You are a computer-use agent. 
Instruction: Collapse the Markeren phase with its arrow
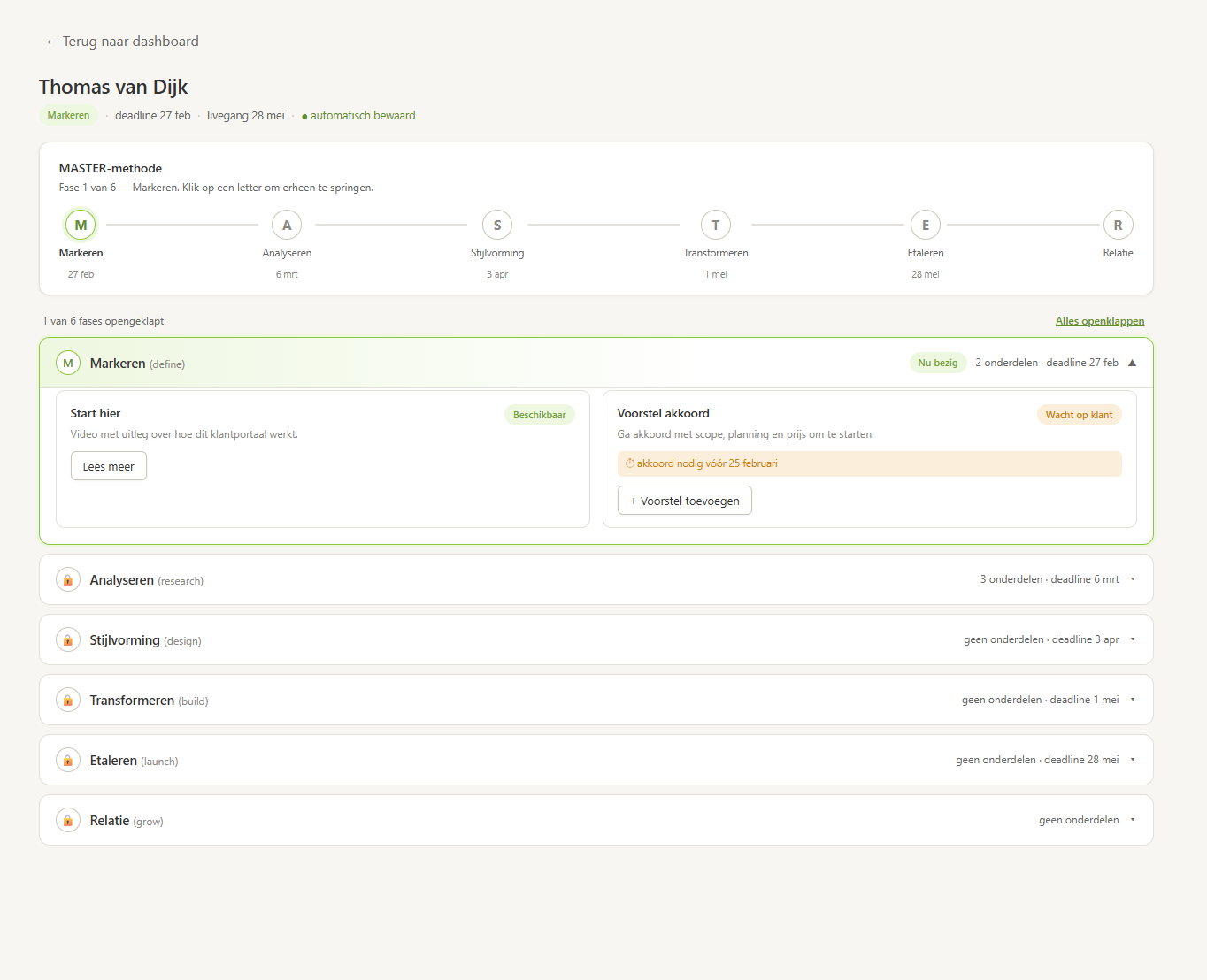pyautogui.click(x=1132, y=363)
